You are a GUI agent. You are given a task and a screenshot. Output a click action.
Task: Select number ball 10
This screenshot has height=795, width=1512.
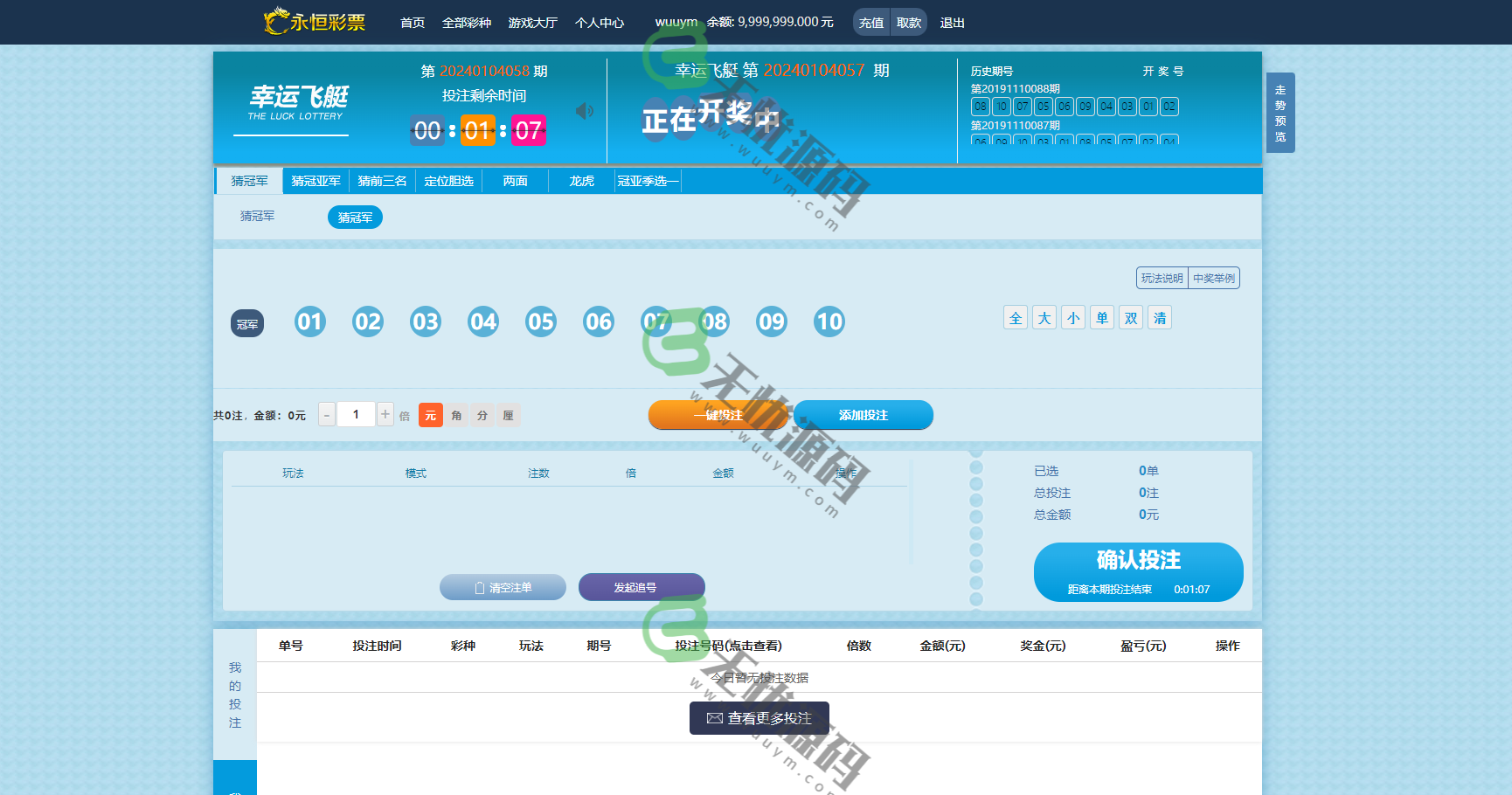[x=829, y=321]
